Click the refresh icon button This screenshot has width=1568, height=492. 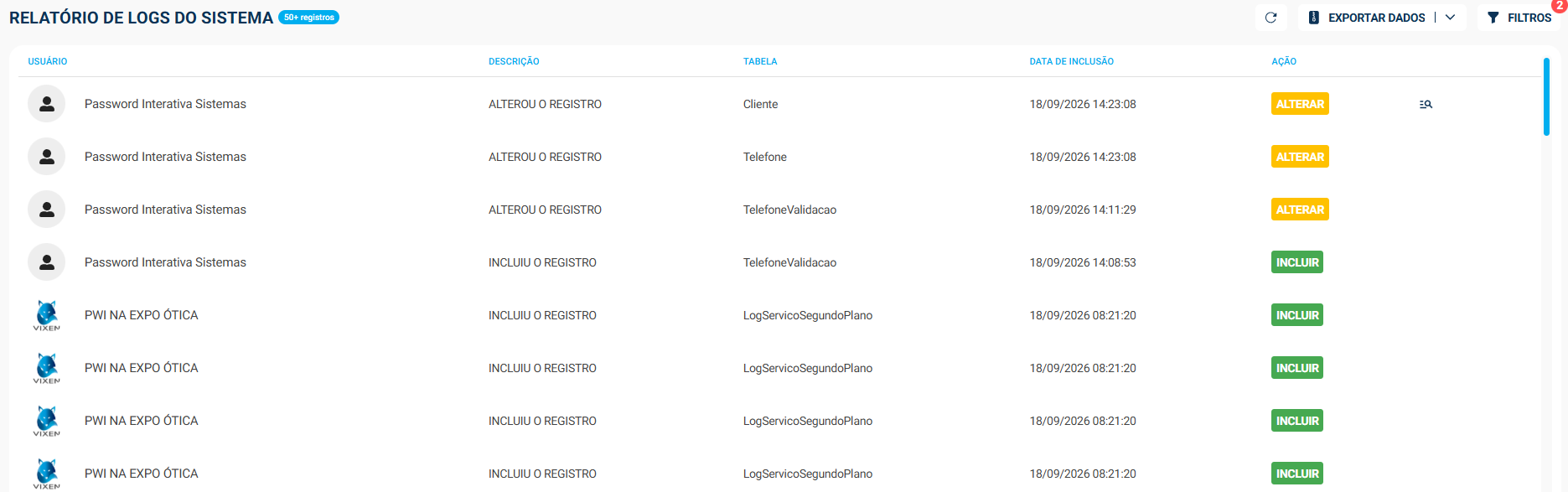pos(1270,18)
